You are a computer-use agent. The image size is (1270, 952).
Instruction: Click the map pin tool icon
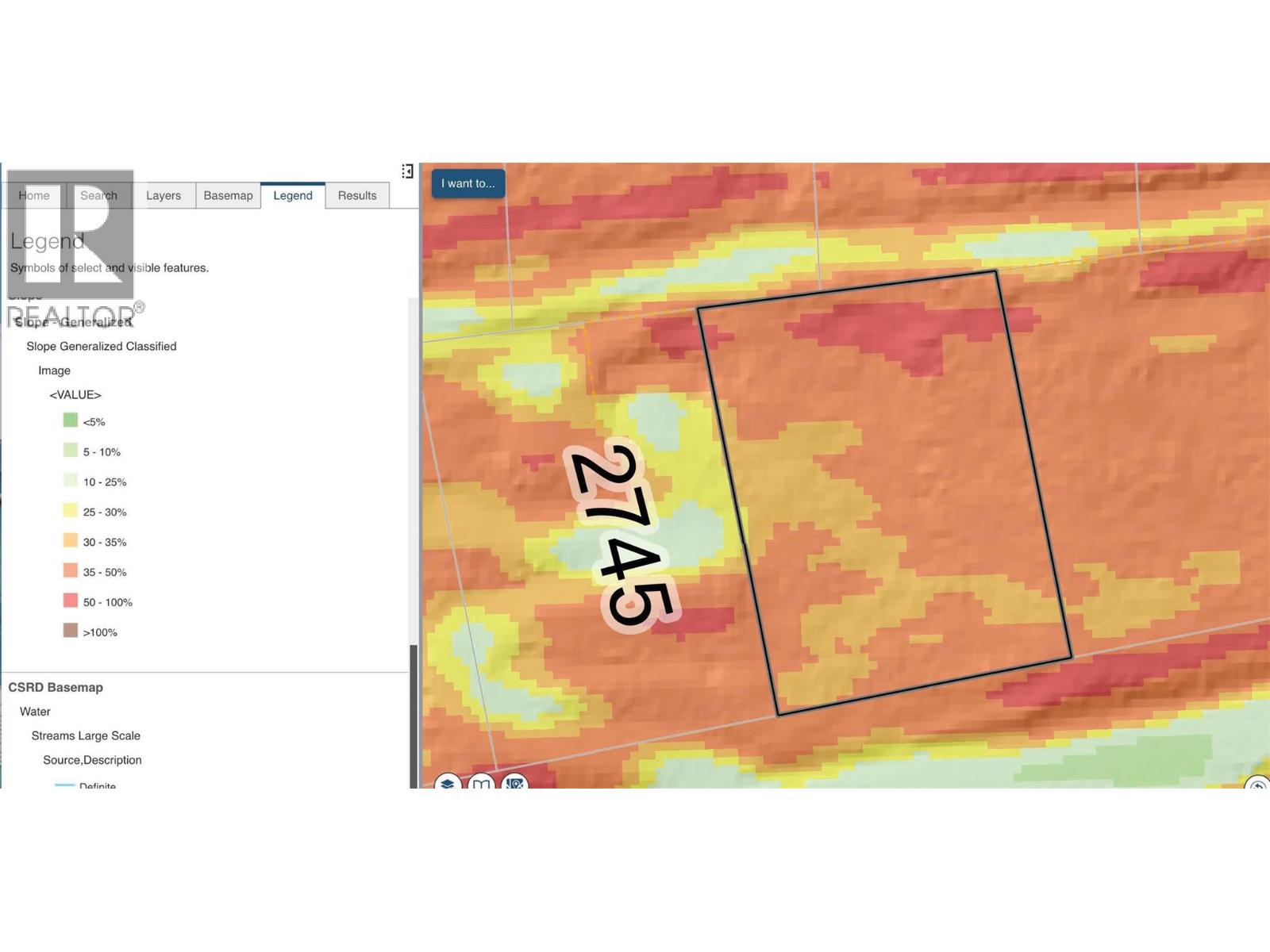pos(516,782)
